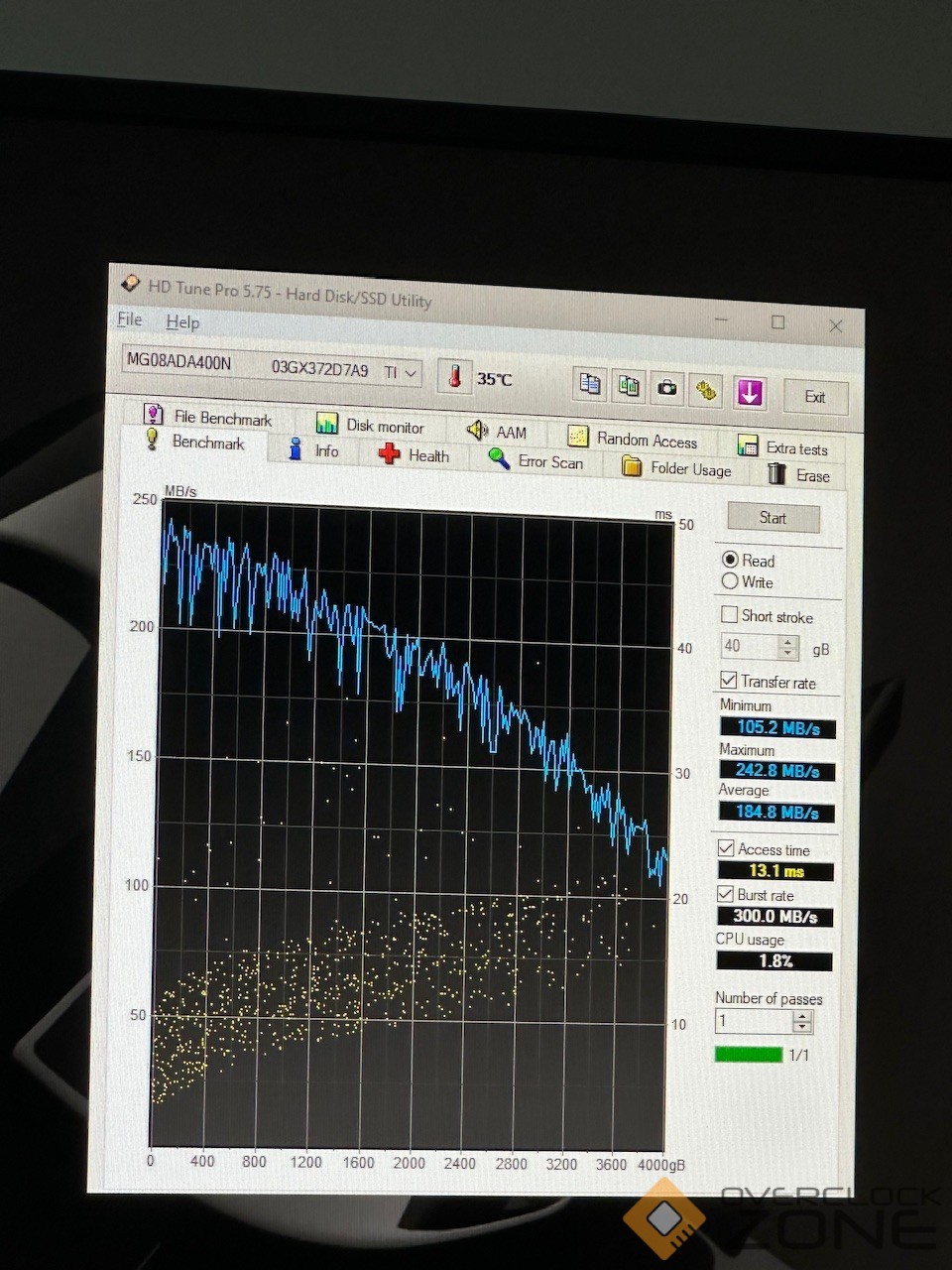The width and height of the screenshot is (952, 1270).
Task: Click the Folder Usage folder icon
Action: (x=631, y=466)
